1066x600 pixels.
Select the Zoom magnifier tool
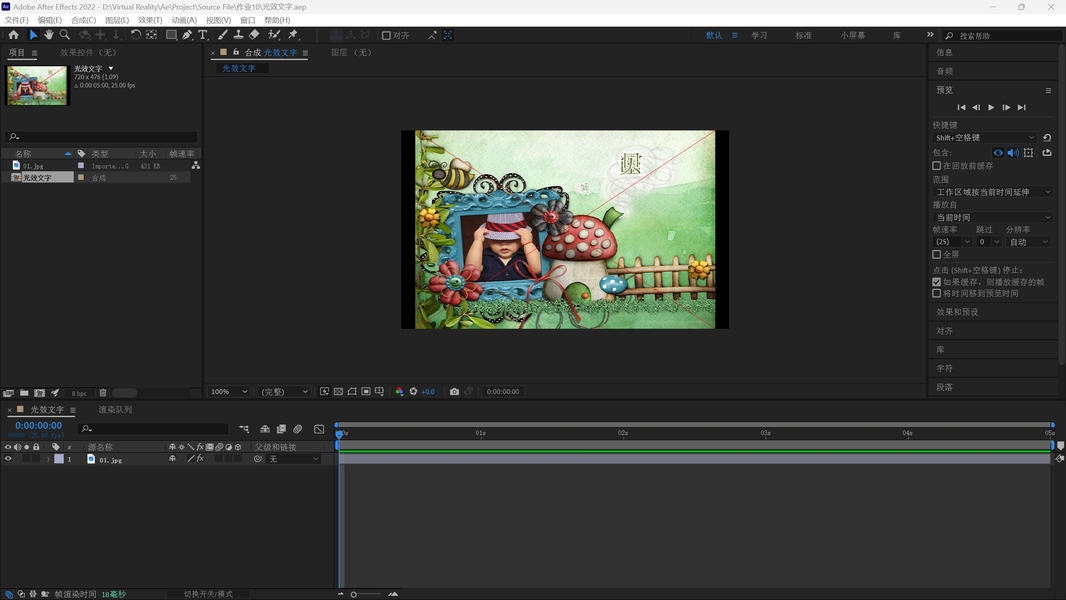pyautogui.click(x=65, y=35)
